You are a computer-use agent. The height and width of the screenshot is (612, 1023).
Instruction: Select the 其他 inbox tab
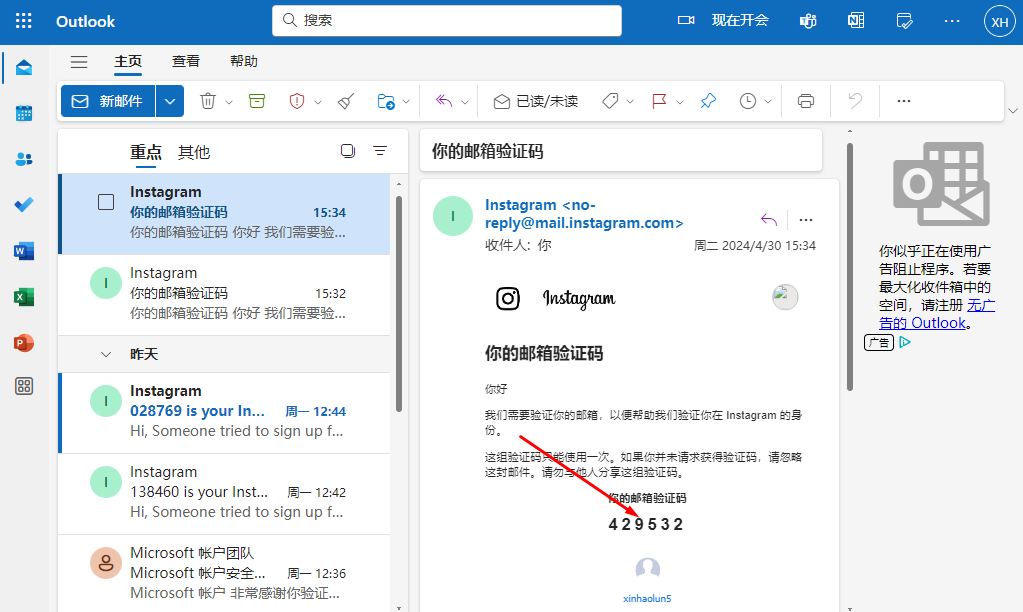pyautogui.click(x=194, y=153)
